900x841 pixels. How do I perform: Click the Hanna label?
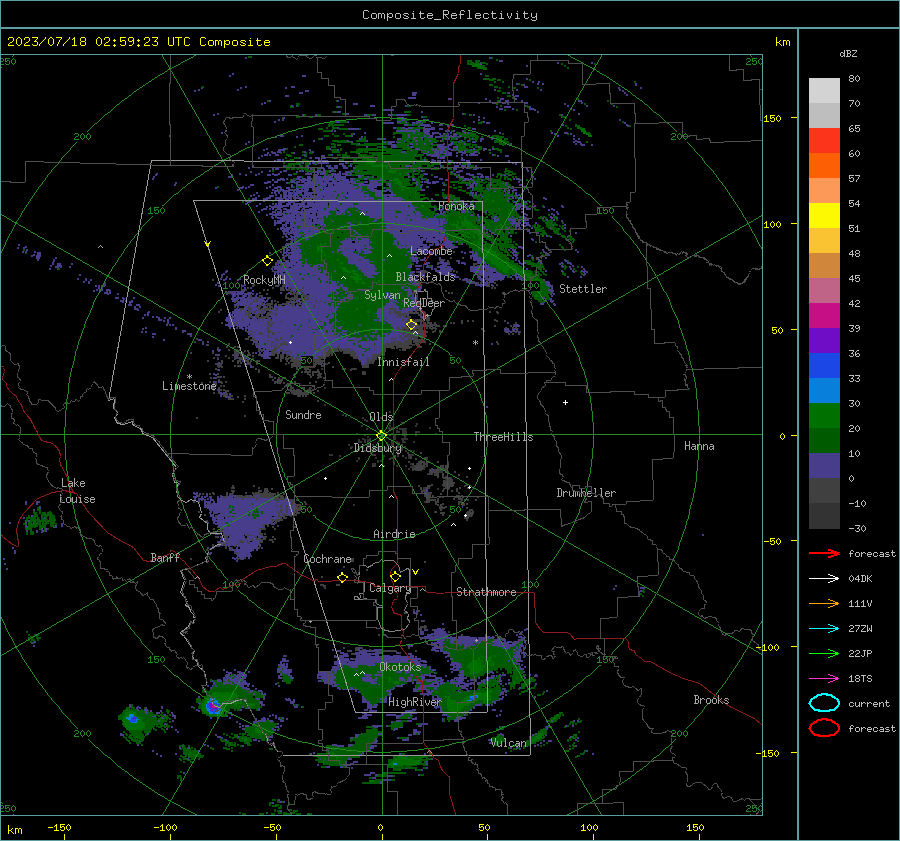click(x=699, y=446)
